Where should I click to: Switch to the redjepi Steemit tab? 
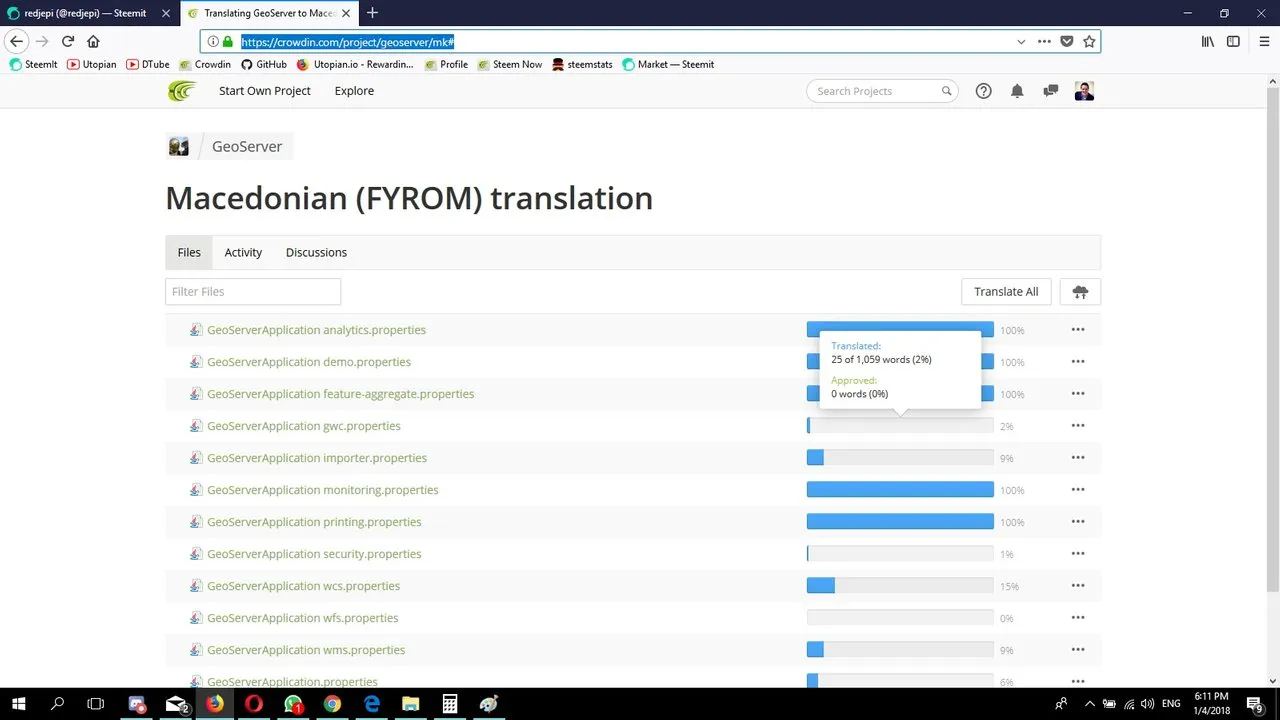pos(90,13)
